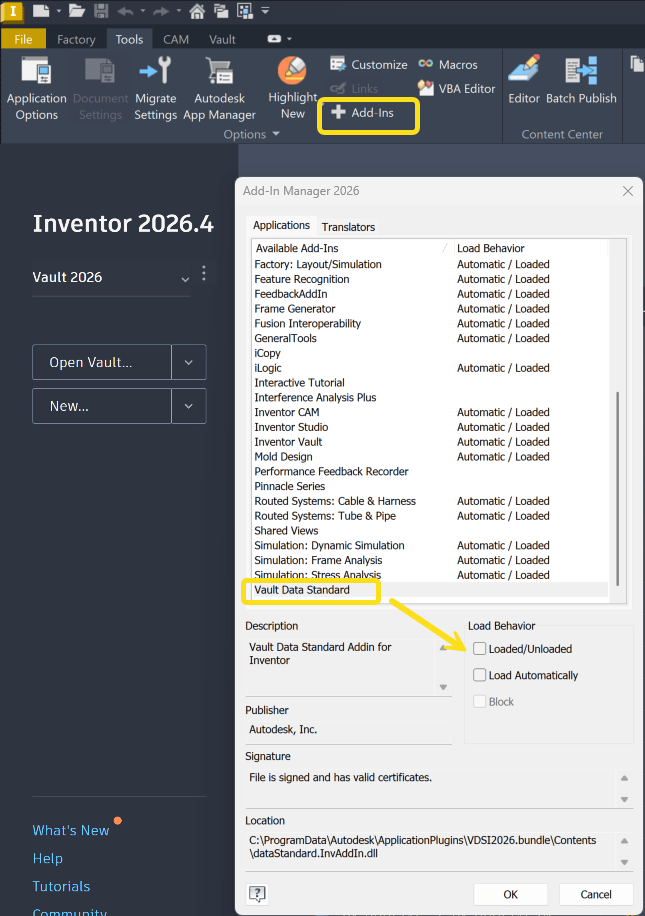Launch Autodesk App Manager
The width and height of the screenshot is (645, 916).
220,89
